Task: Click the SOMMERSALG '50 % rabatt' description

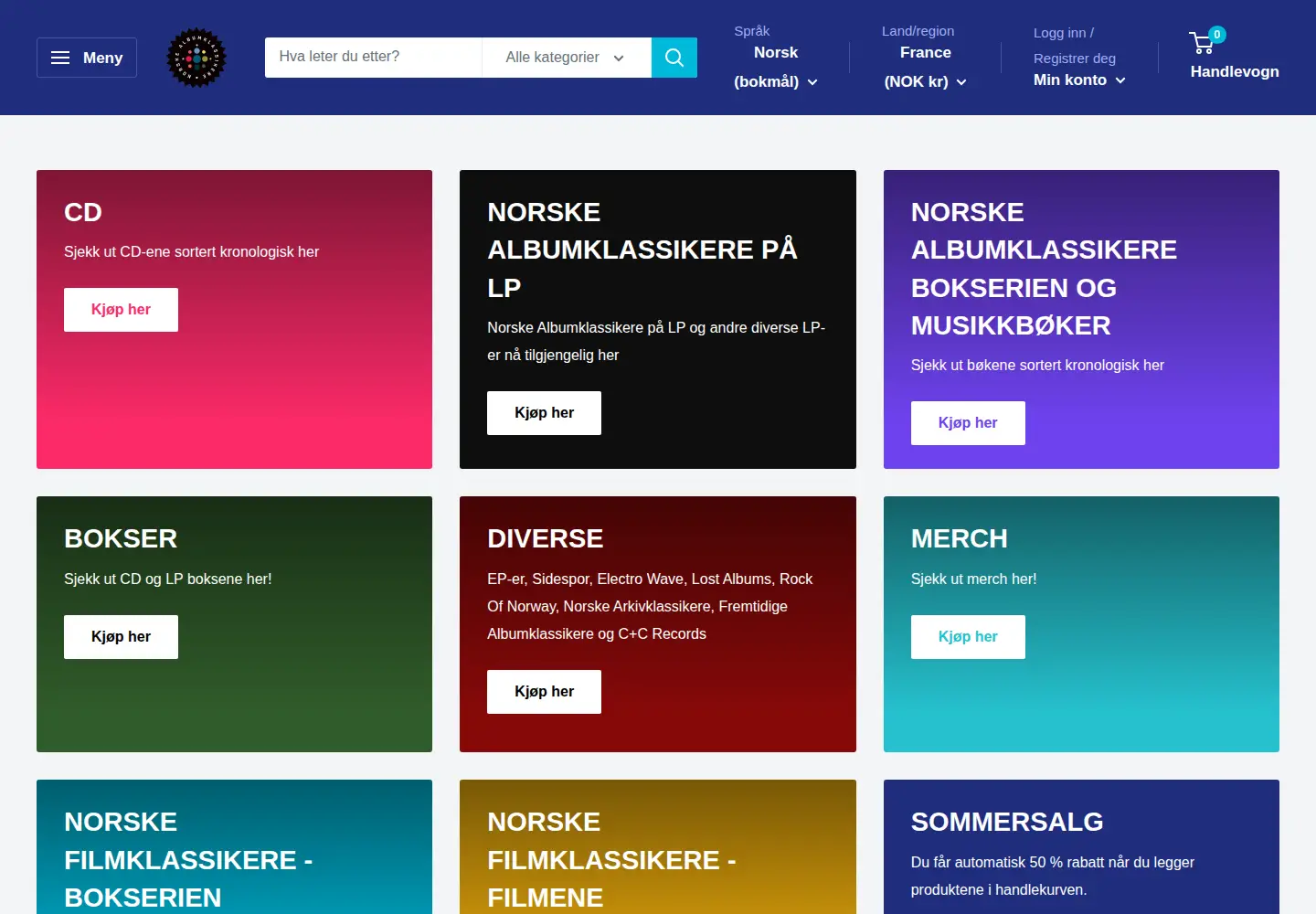Action: (x=1053, y=877)
